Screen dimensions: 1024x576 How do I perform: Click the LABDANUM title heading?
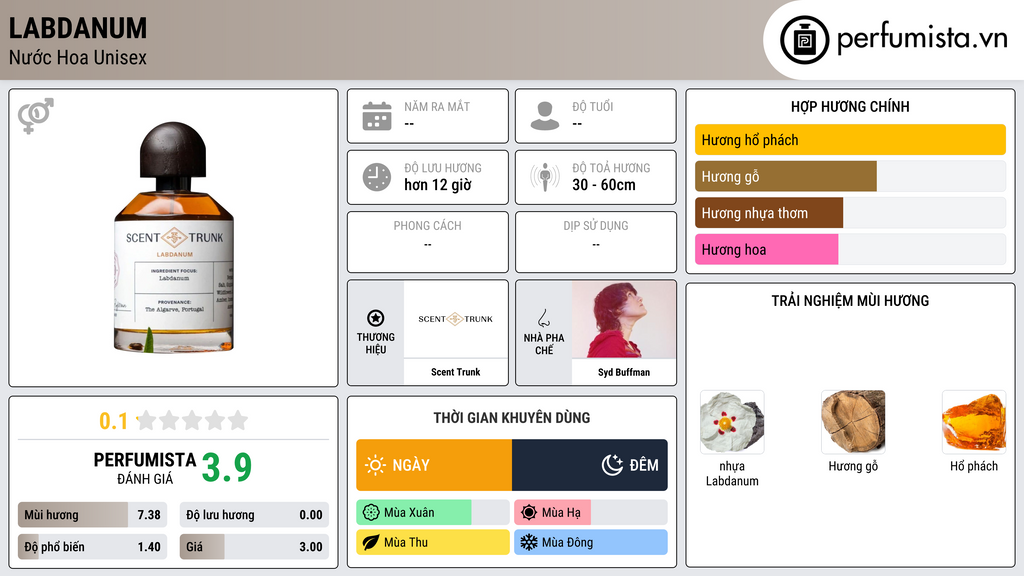(78, 29)
